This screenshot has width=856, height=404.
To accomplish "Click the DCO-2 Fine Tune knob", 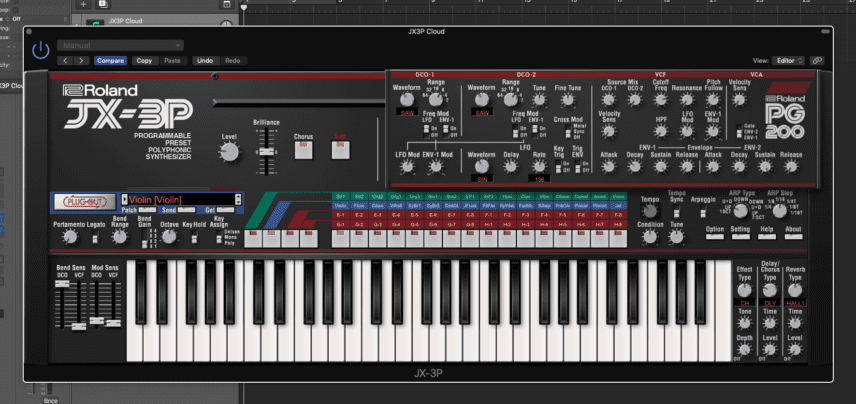I will pos(568,99).
